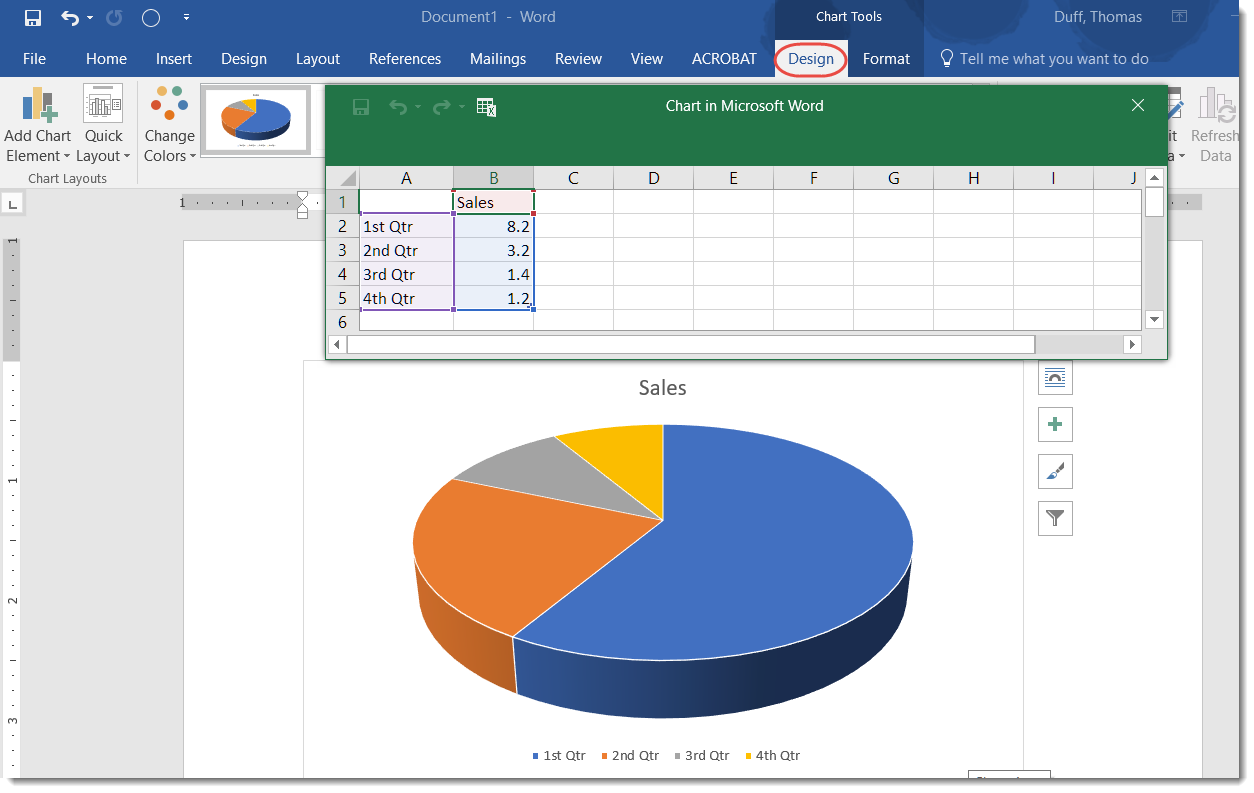Open Chart Styles with the brush icon
The image size is (1254, 793).
pos(1055,471)
